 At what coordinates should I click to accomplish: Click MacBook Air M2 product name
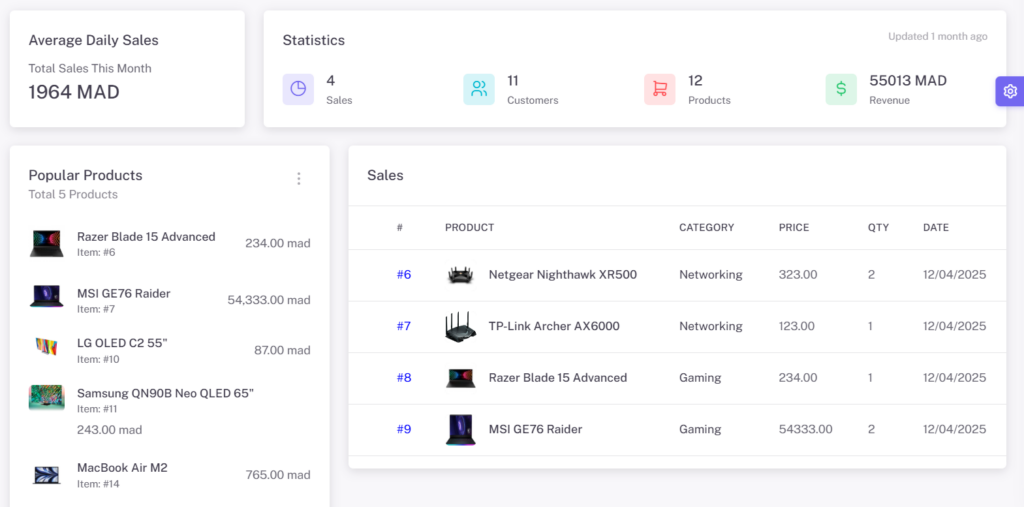pyautogui.click(x=122, y=468)
